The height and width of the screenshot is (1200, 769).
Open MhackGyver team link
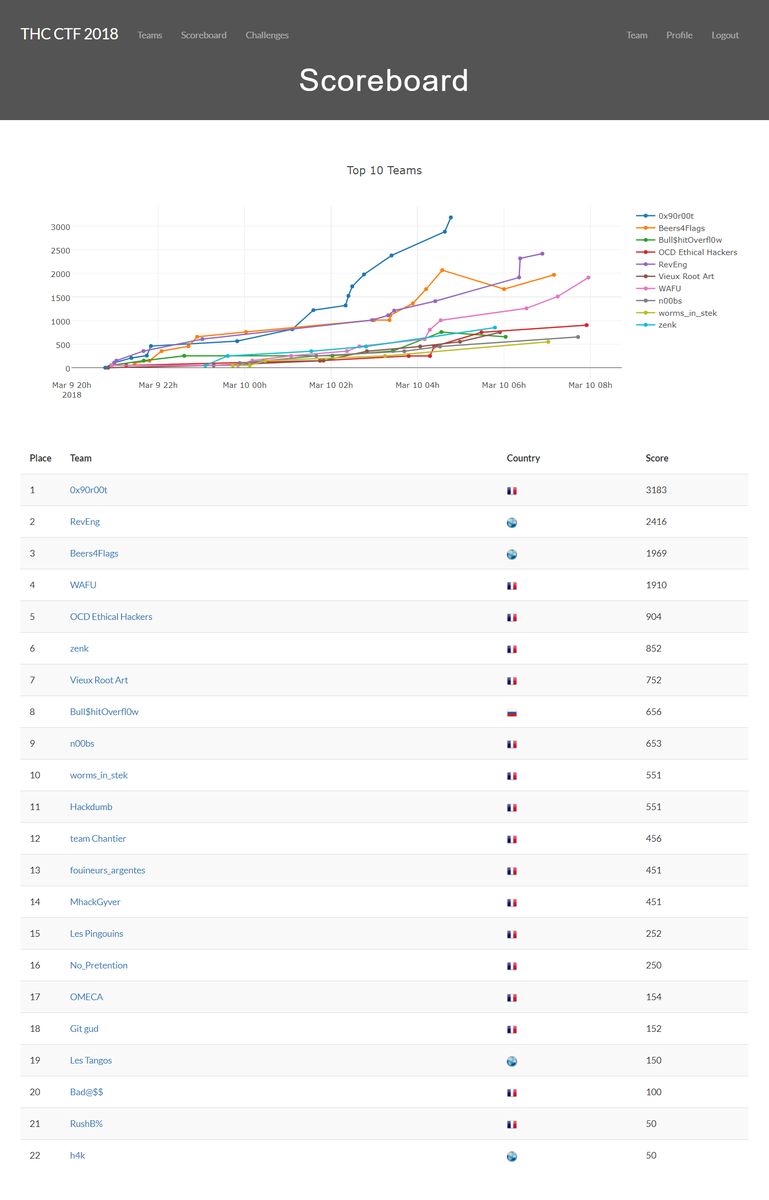coord(95,902)
